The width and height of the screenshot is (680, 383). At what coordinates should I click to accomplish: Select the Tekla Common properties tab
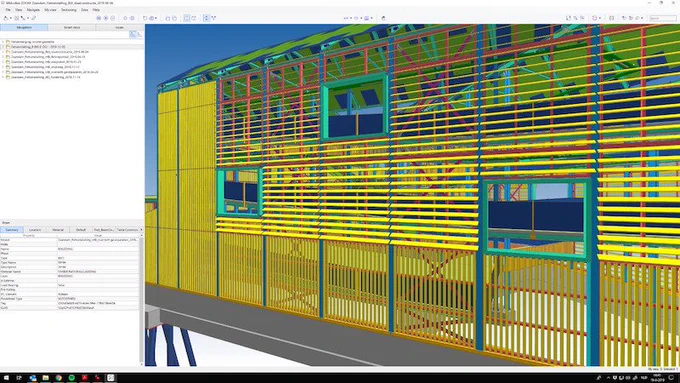tap(127, 229)
